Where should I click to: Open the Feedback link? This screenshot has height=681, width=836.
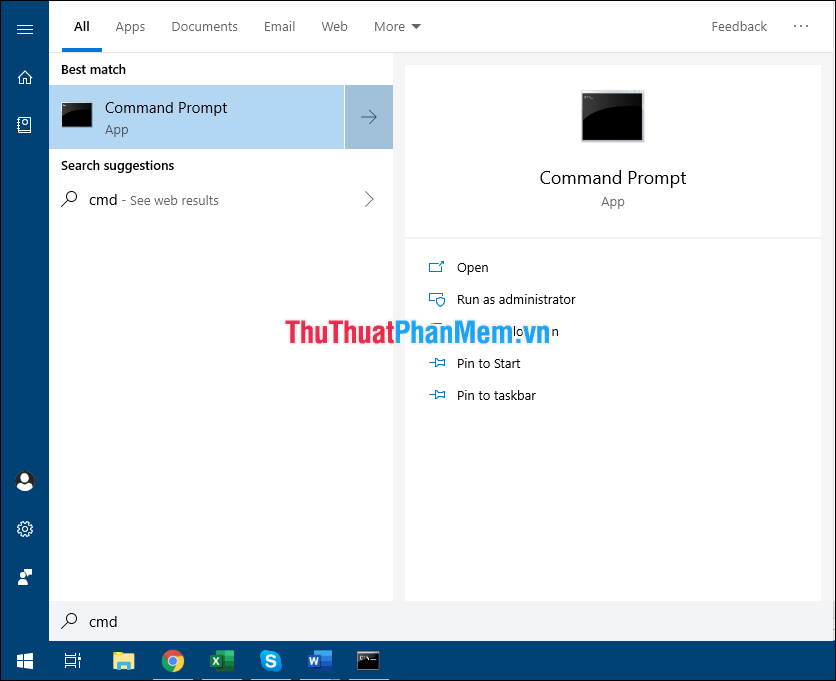tap(739, 26)
